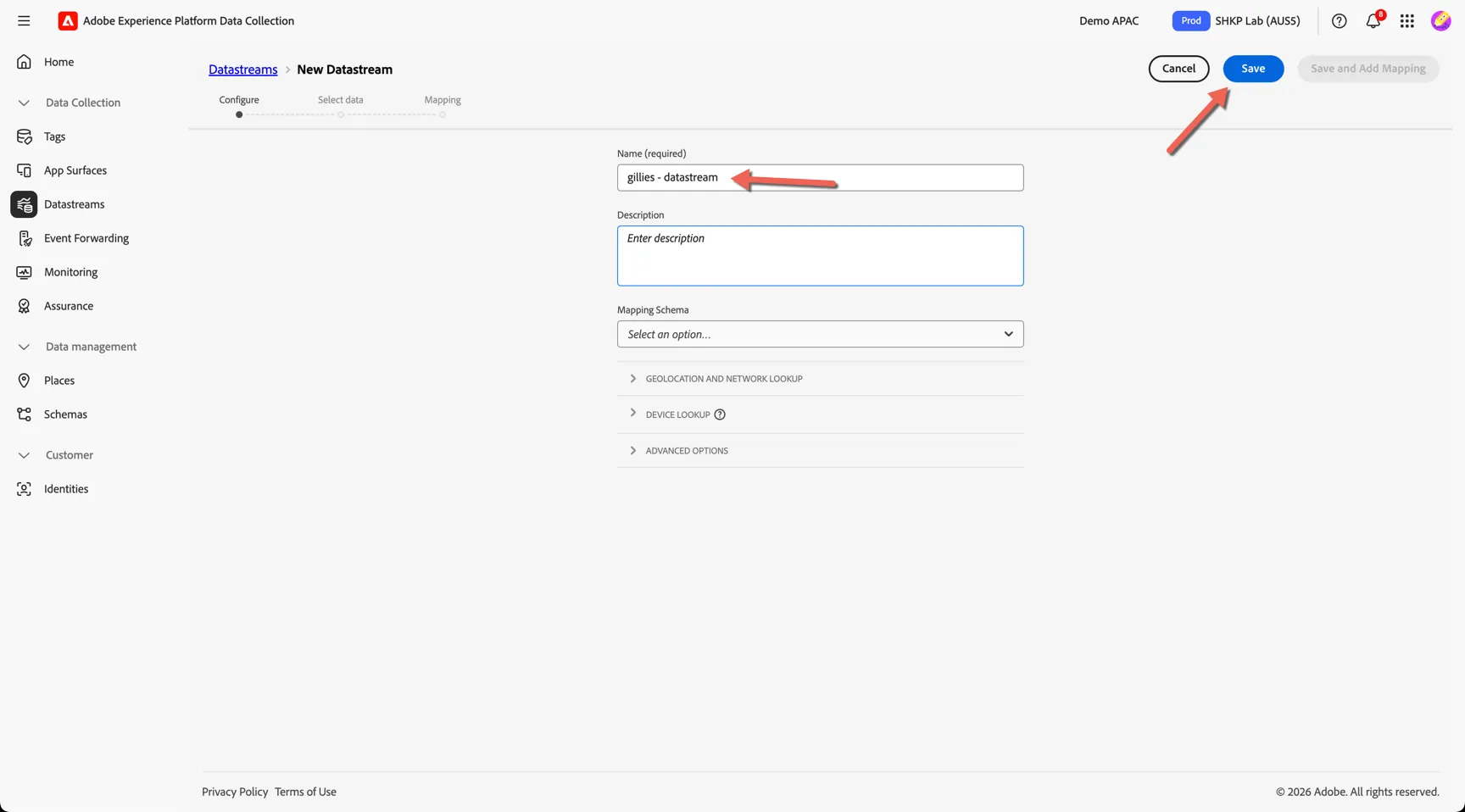The width and height of the screenshot is (1465, 812).
Task: Collapse the Data Collection section
Action: click(x=24, y=103)
